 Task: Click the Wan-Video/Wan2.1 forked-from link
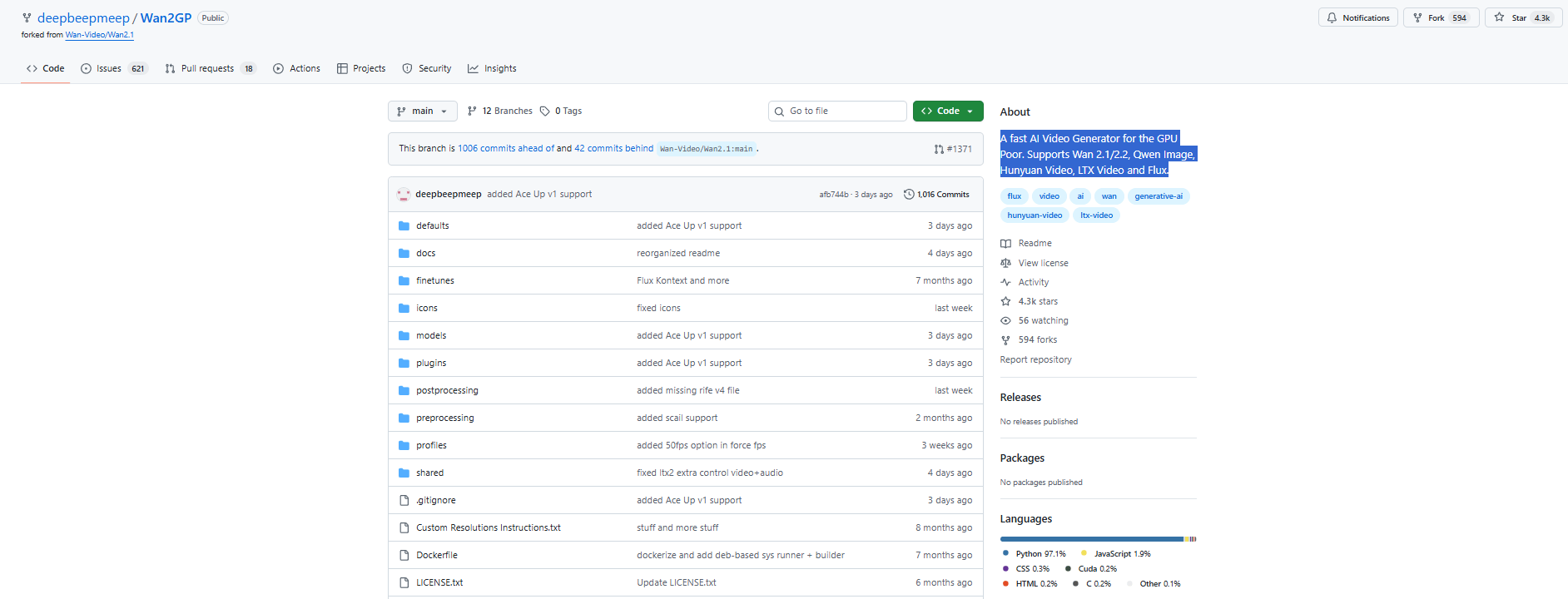tap(99, 35)
